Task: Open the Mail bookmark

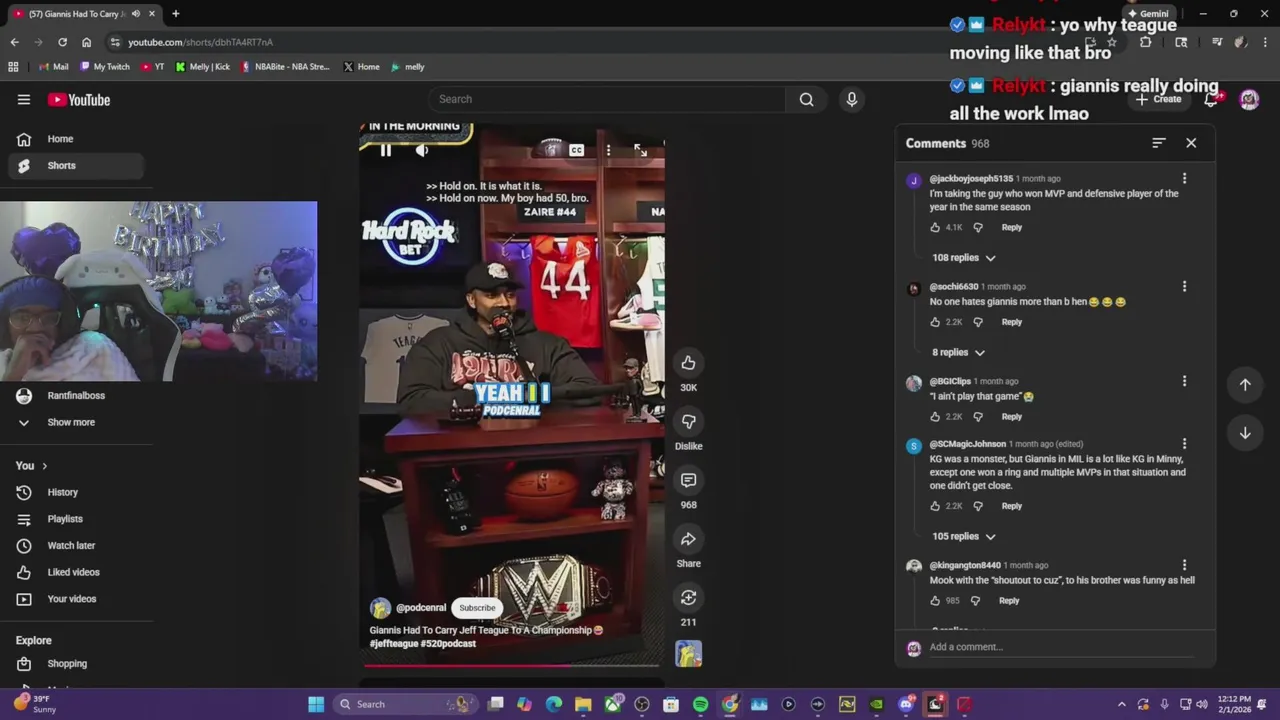Action: 53,67
